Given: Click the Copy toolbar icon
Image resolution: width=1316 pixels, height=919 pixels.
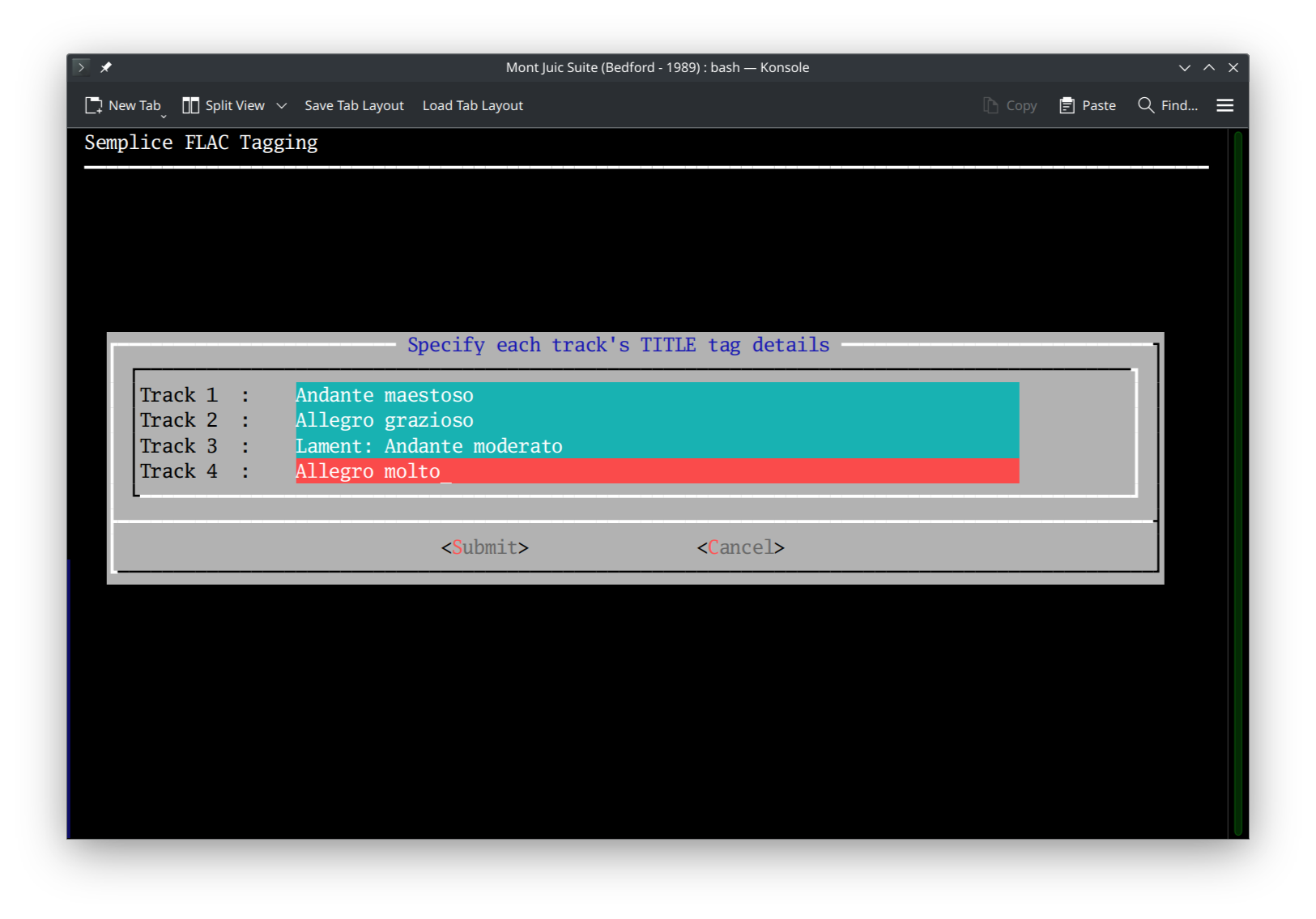Looking at the screenshot, I should 990,105.
